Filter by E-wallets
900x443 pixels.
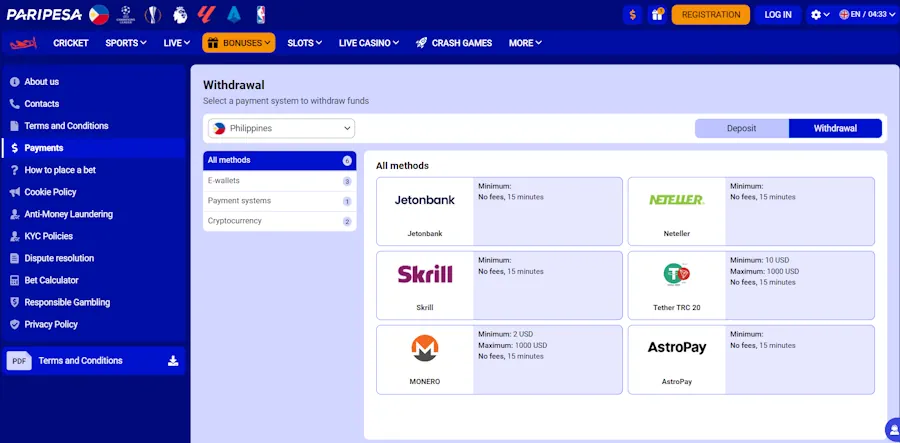pos(280,181)
